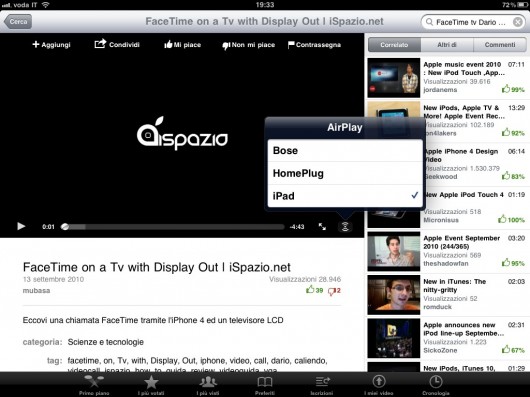Tap the red thumbs-down count 2
530x397 pixels.
point(334,291)
